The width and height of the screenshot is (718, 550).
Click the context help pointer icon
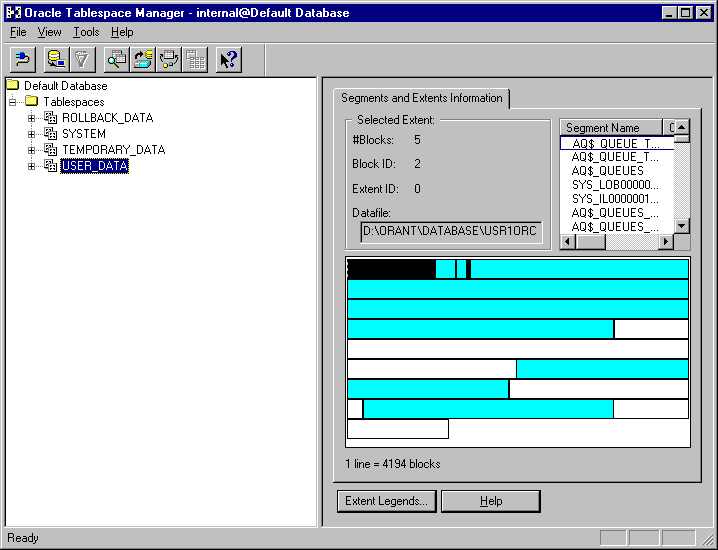(229, 60)
